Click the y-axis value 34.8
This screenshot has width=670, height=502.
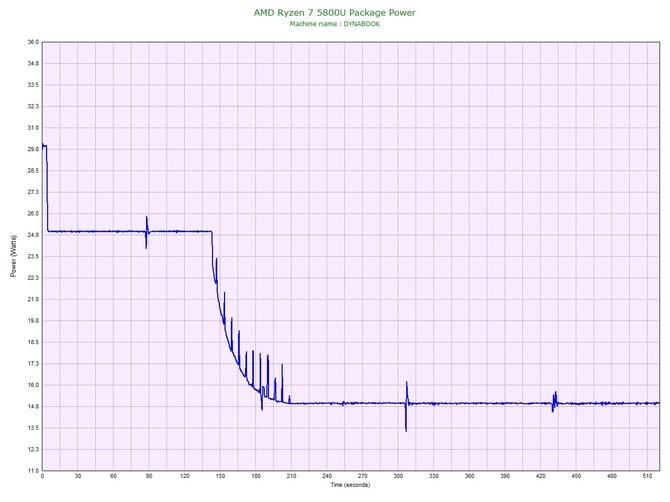pos(33,64)
